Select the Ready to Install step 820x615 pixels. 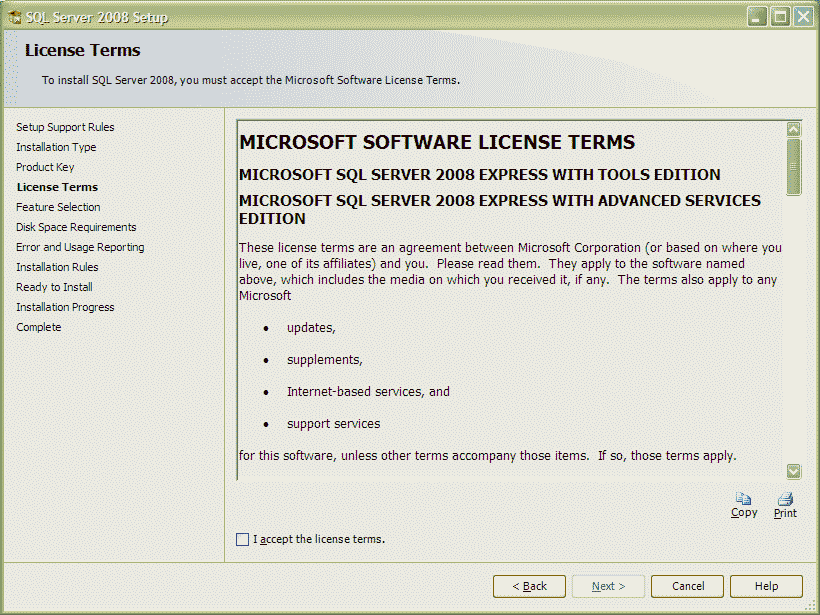coord(54,287)
